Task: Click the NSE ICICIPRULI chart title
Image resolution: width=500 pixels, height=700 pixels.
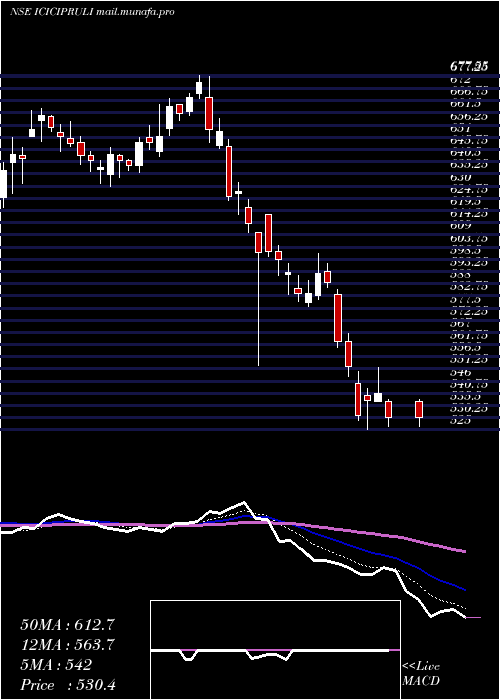Action: (51, 12)
